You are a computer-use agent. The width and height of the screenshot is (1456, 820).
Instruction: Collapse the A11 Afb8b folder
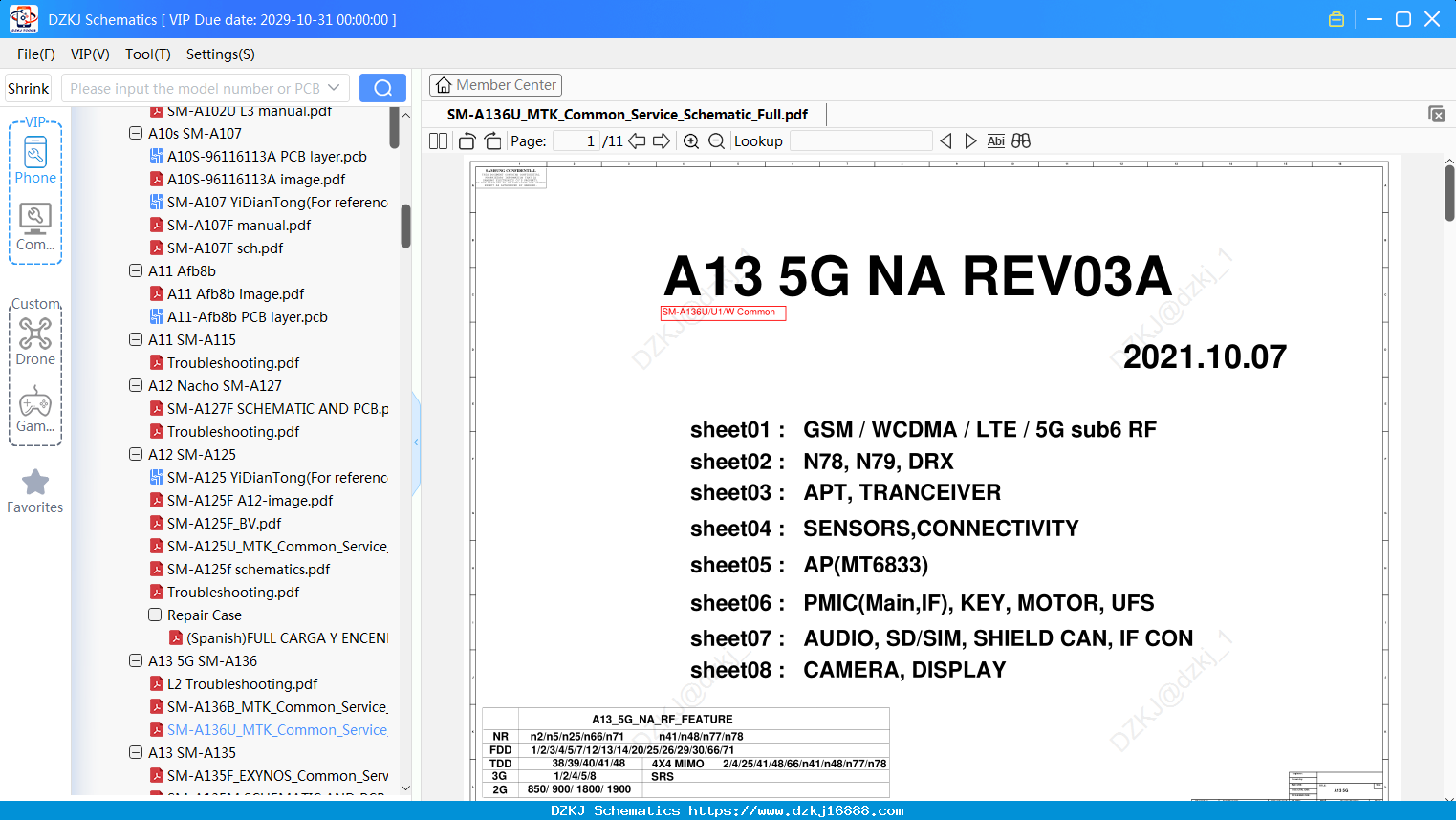pyautogui.click(x=136, y=271)
